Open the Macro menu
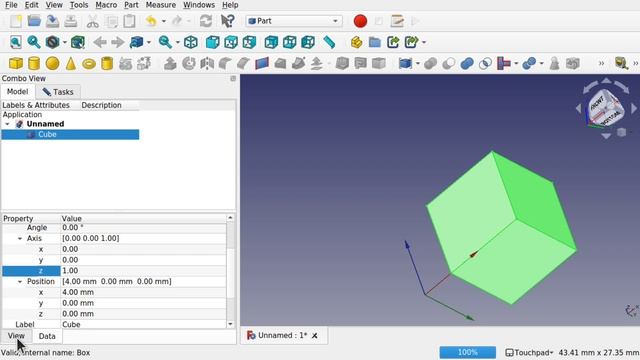 click(x=106, y=5)
